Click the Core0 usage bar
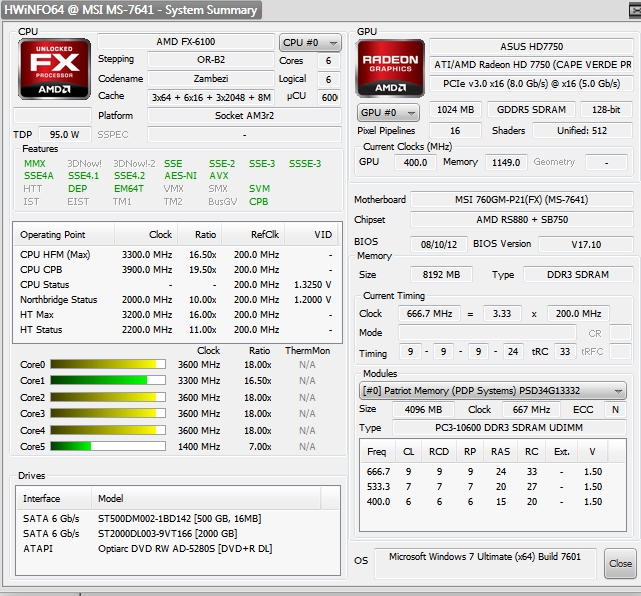641x596 pixels. [108, 364]
